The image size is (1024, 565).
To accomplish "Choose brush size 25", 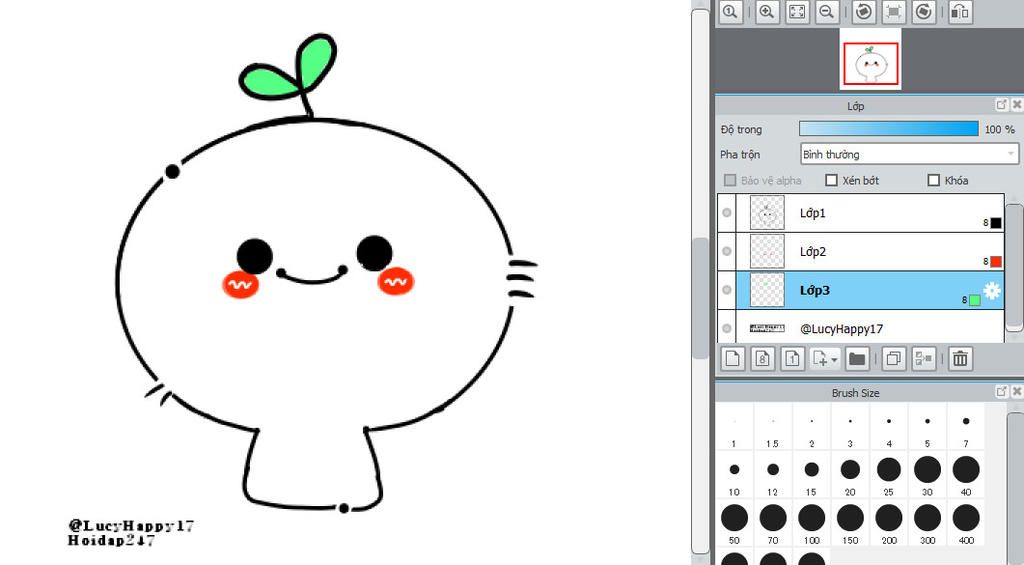I will [889, 476].
